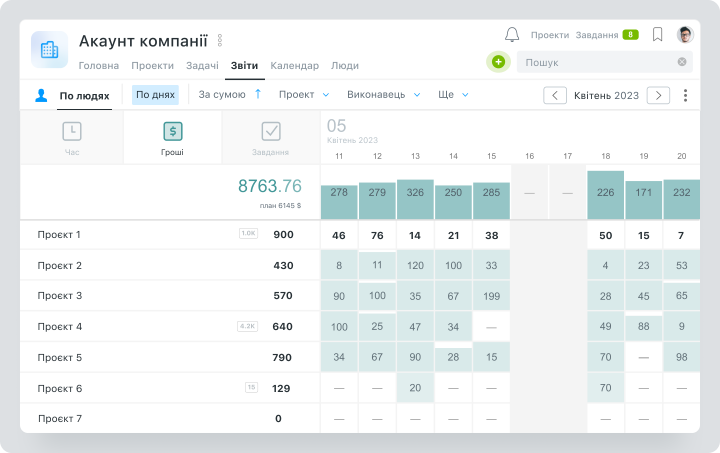
Task: Open the notifications bell
Action: 512,34
